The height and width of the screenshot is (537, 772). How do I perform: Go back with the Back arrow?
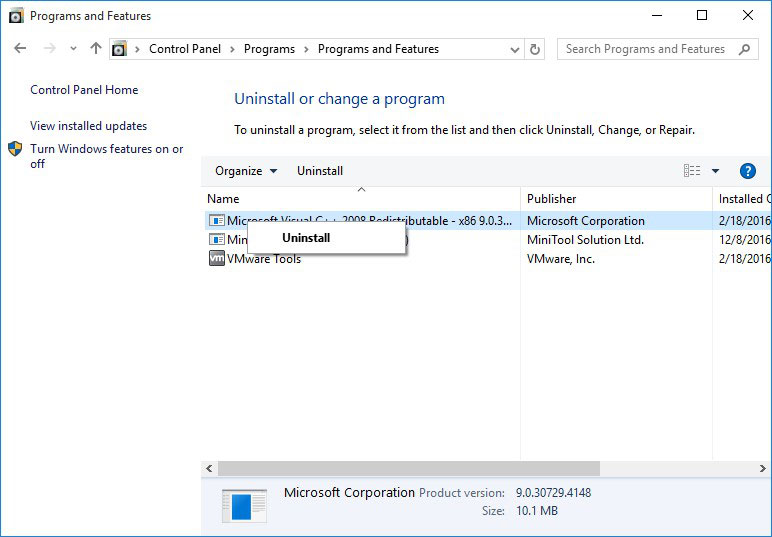pos(20,48)
